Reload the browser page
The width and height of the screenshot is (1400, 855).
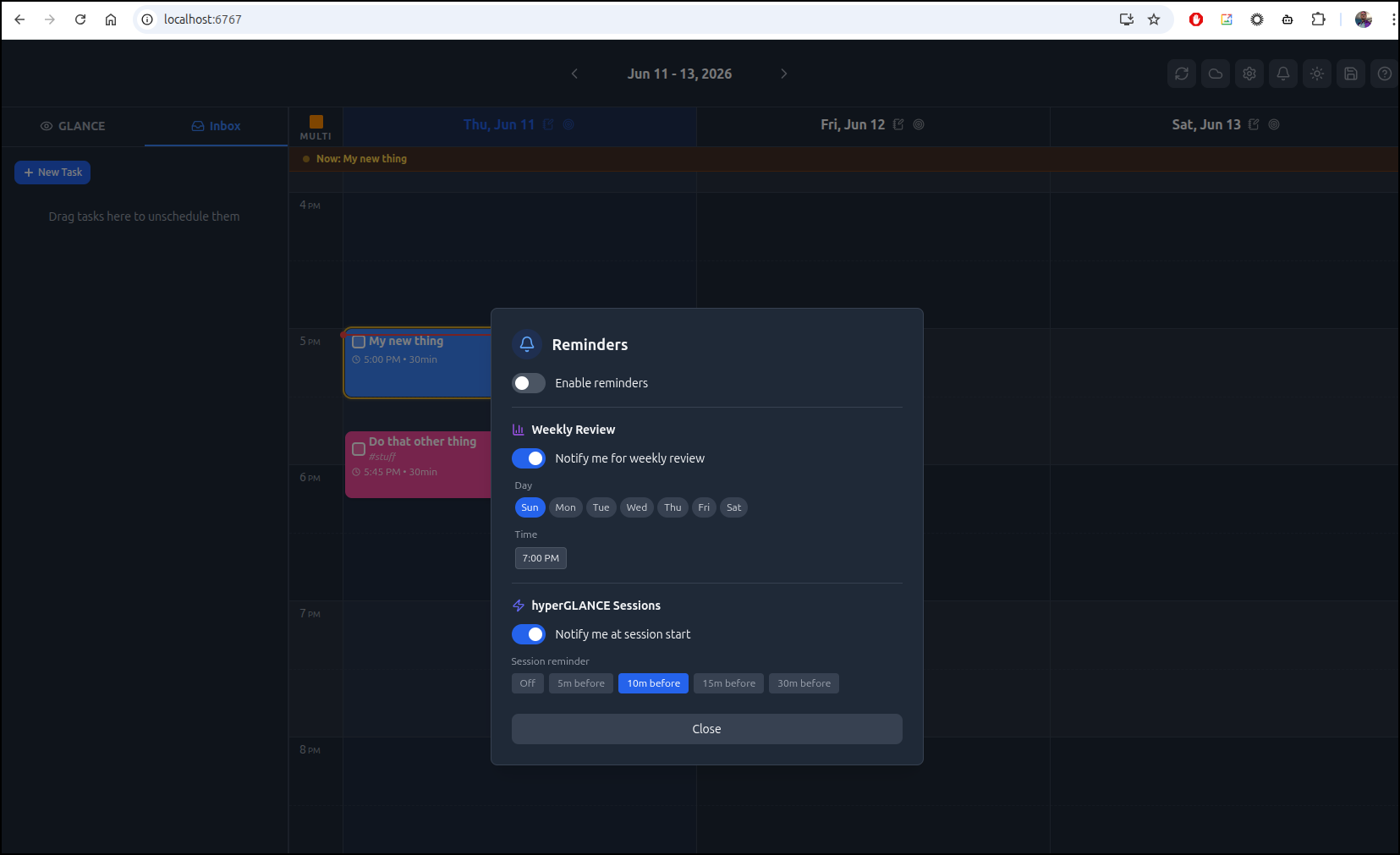pyautogui.click(x=80, y=19)
